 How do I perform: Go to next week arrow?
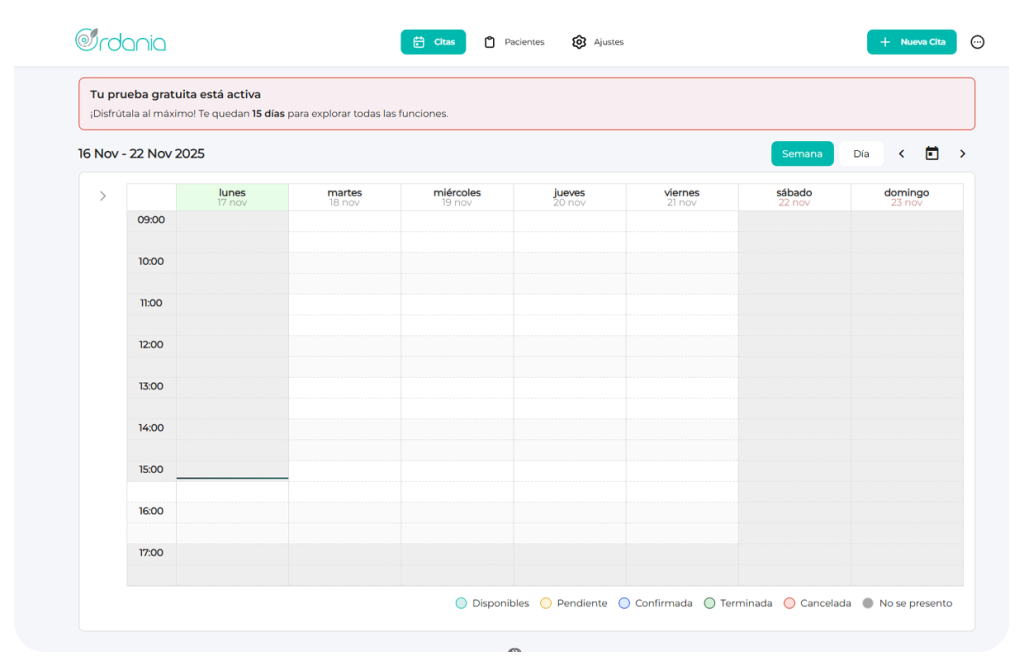point(963,153)
